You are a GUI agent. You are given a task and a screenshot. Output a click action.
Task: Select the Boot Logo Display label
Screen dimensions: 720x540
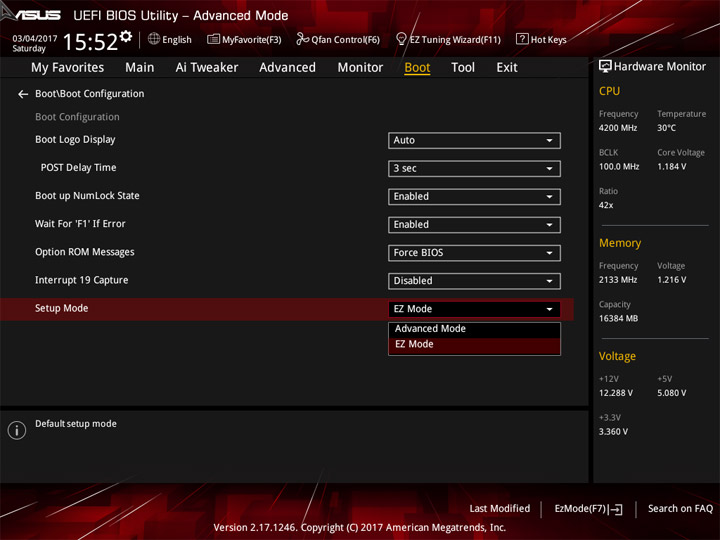[x=75, y=140]
